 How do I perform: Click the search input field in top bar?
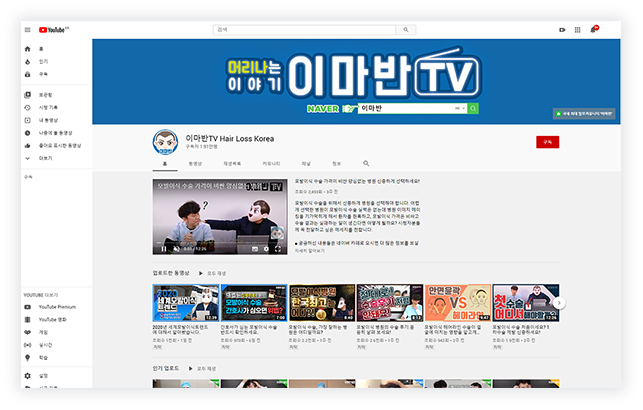pos(304,30)
